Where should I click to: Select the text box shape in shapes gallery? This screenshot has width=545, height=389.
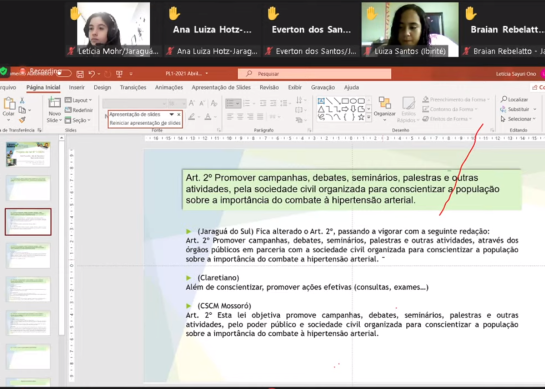[321, 101]
